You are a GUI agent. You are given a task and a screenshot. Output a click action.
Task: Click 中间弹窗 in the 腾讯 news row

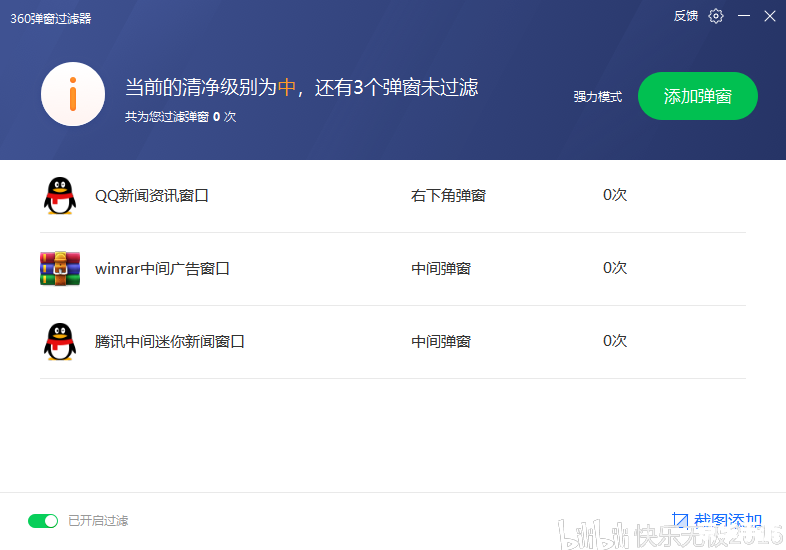click(441, 341)
